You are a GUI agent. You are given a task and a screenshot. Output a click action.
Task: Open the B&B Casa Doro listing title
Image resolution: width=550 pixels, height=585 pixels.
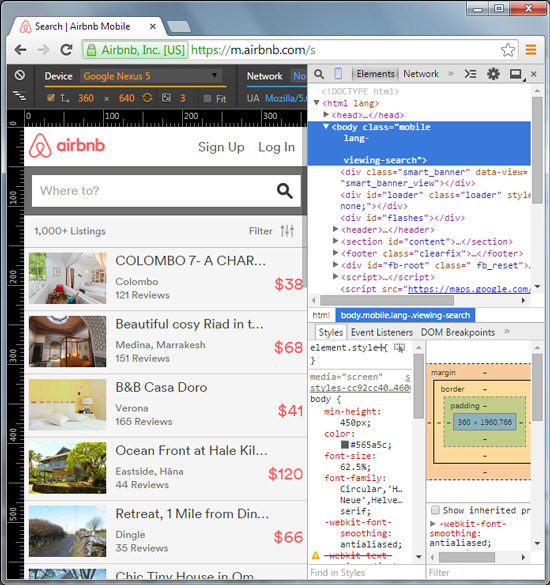(x=161, y=387)
